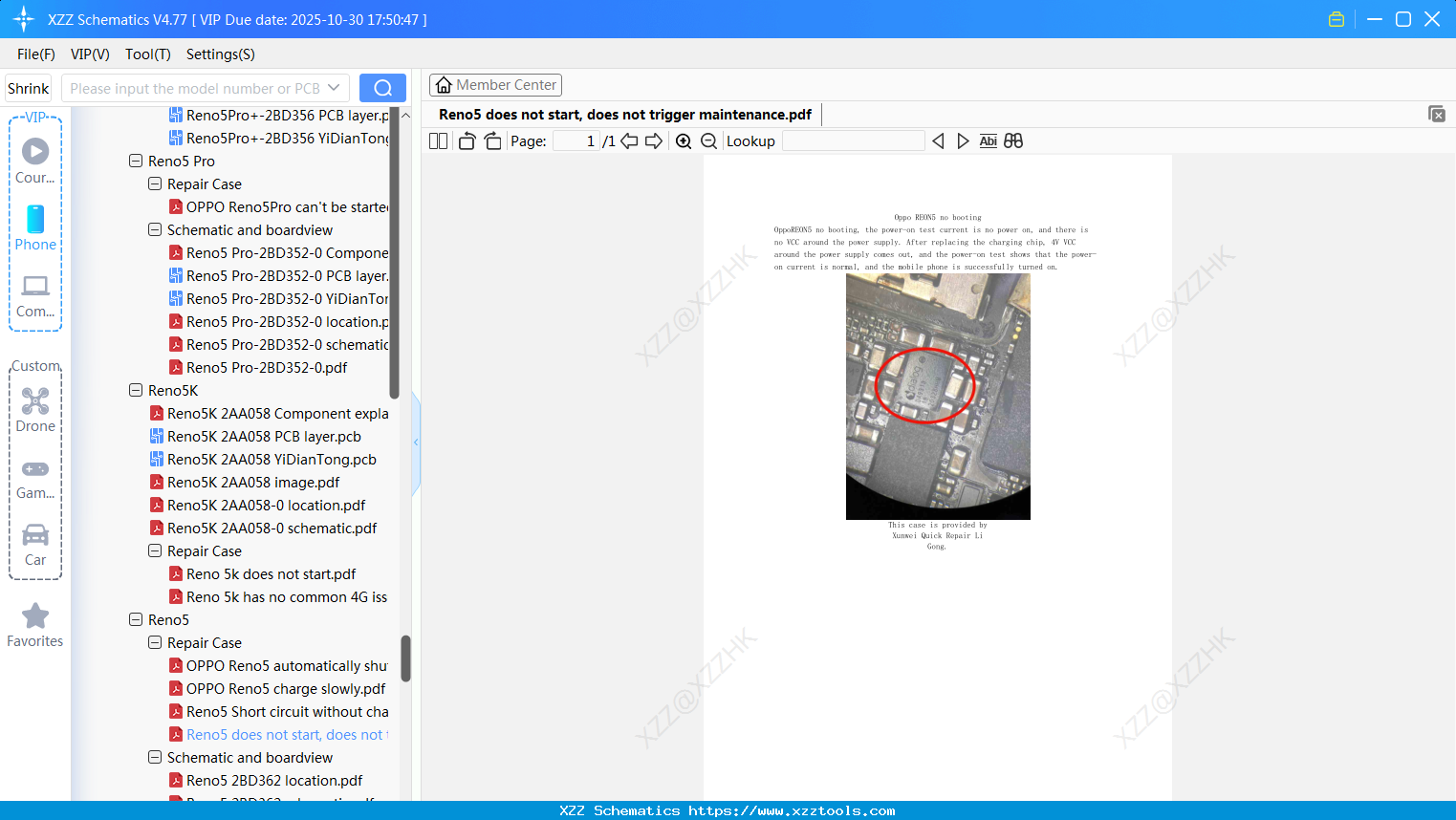Open Reno5K 2AA058 YiDianTong.pcb
The height and width of the screenshot is (820, 1456).
click(263, 459)
